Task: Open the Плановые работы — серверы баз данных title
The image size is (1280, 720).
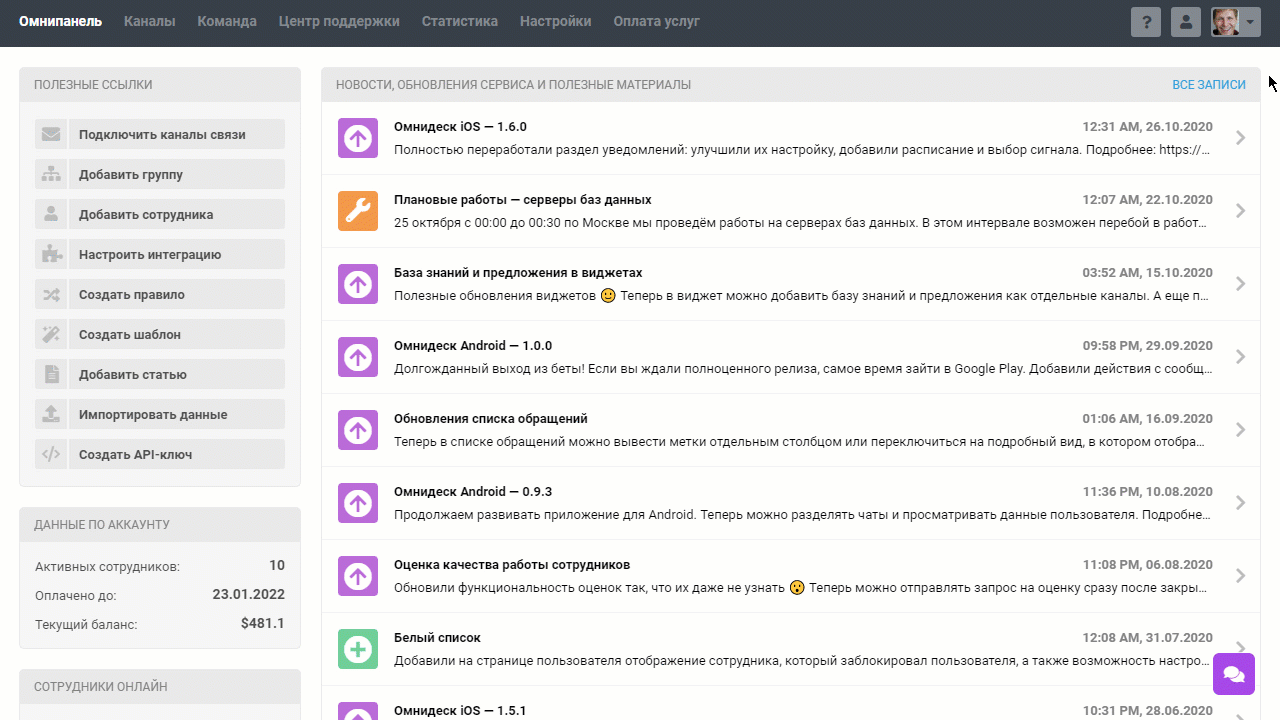Action: tap(523, 200)
